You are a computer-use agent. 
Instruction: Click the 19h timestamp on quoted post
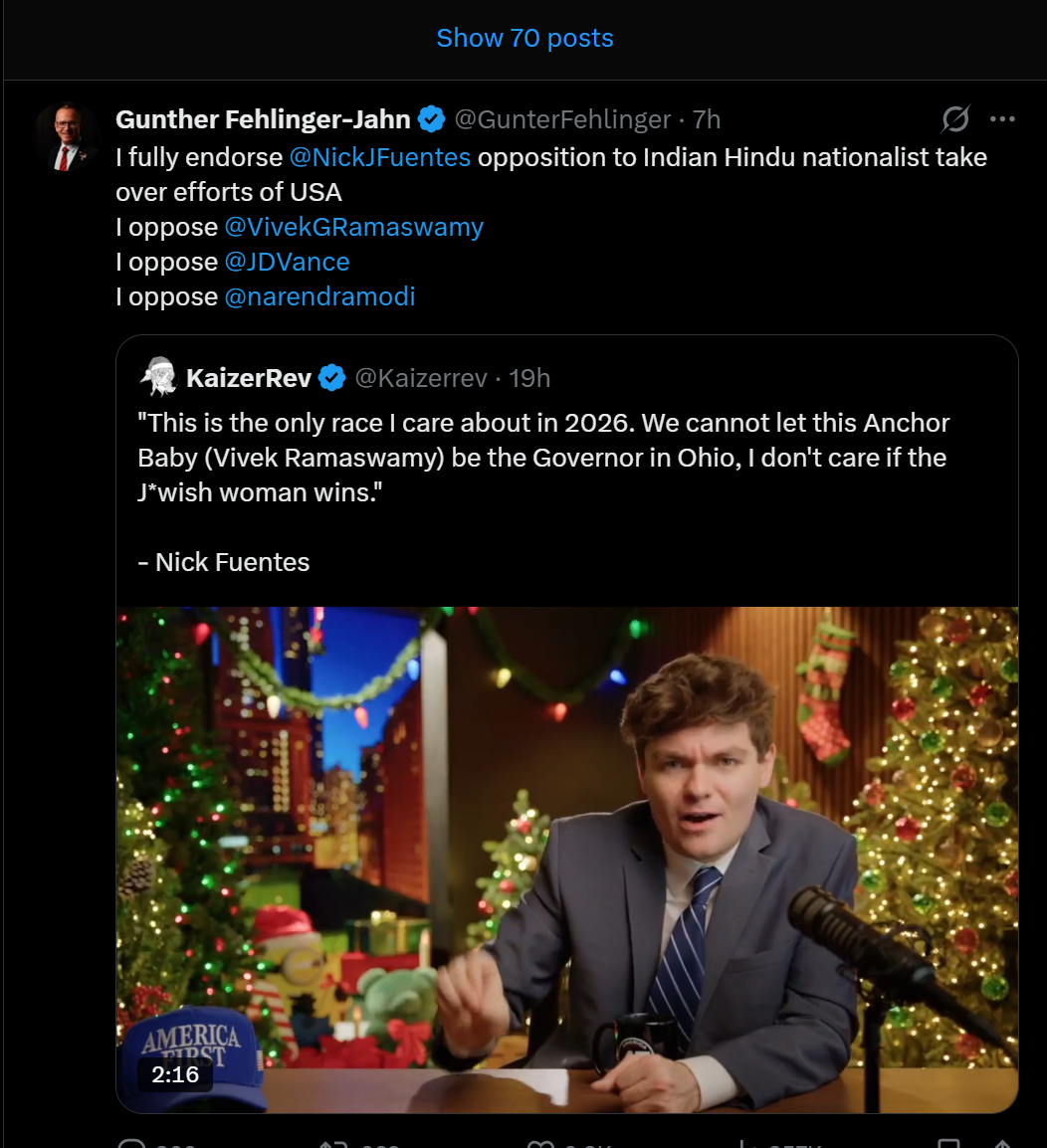[529, 378]
